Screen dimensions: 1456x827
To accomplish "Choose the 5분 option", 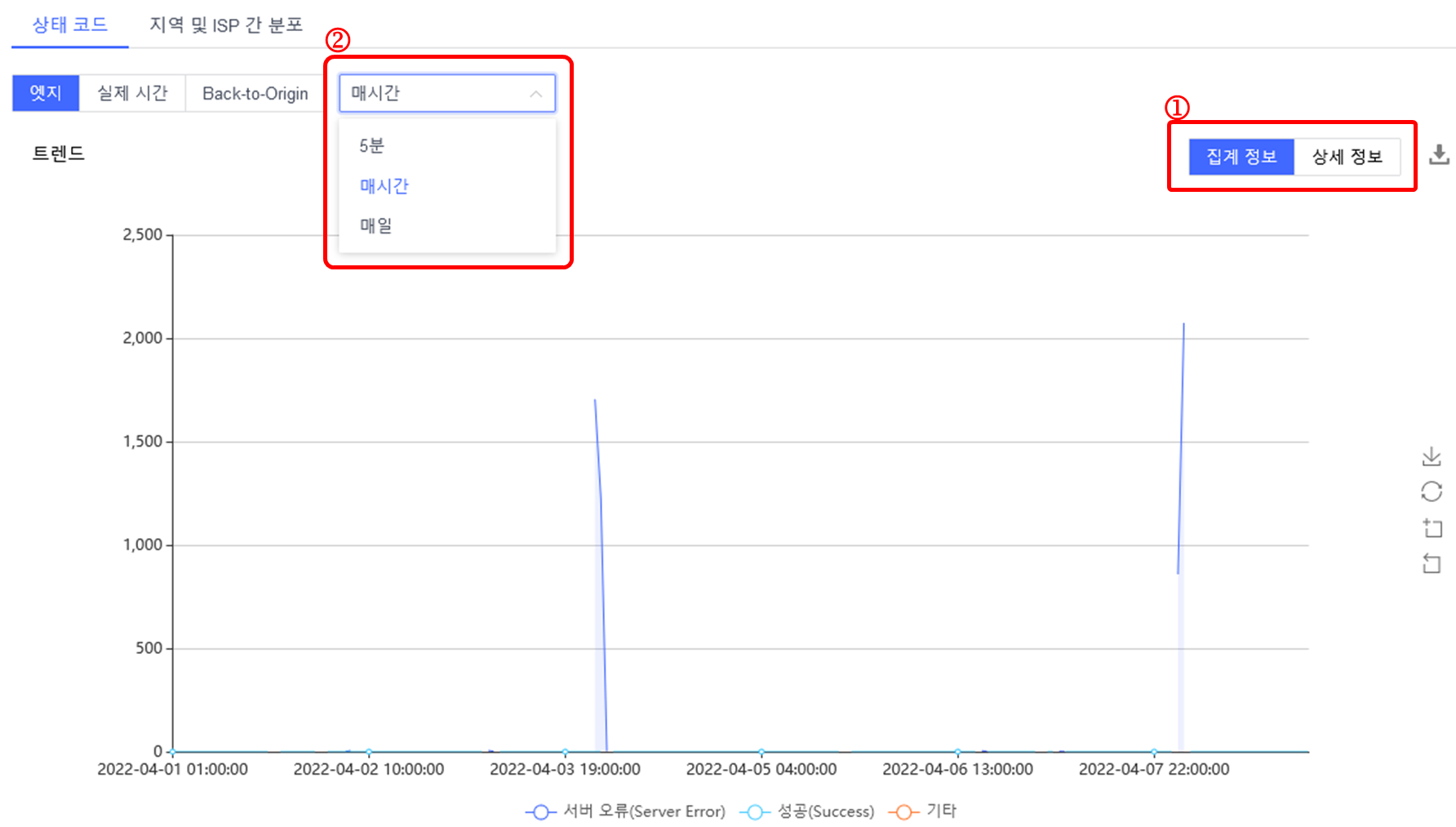I will coord(447,146).
